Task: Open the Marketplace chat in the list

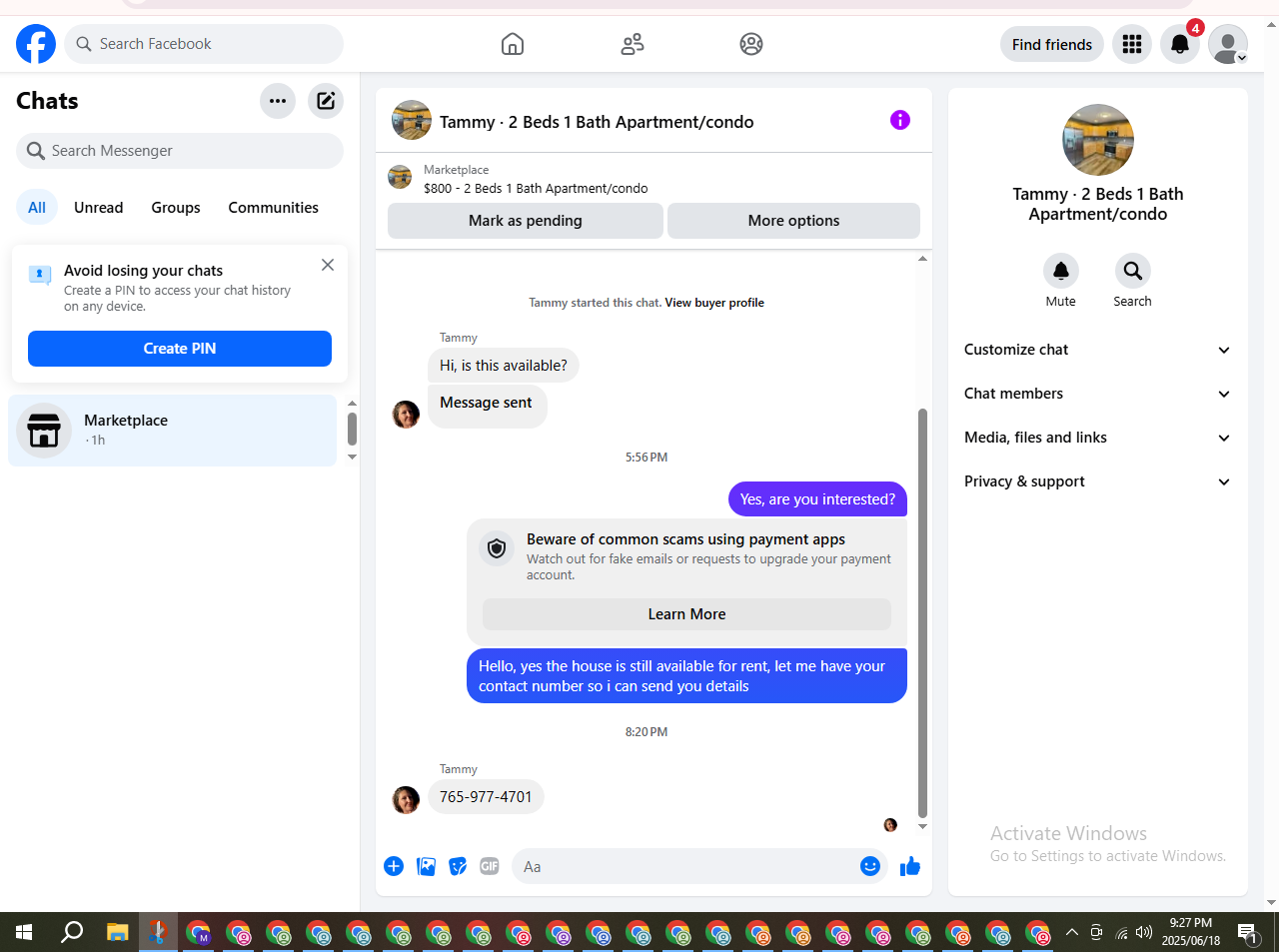Action: point(173,431)
